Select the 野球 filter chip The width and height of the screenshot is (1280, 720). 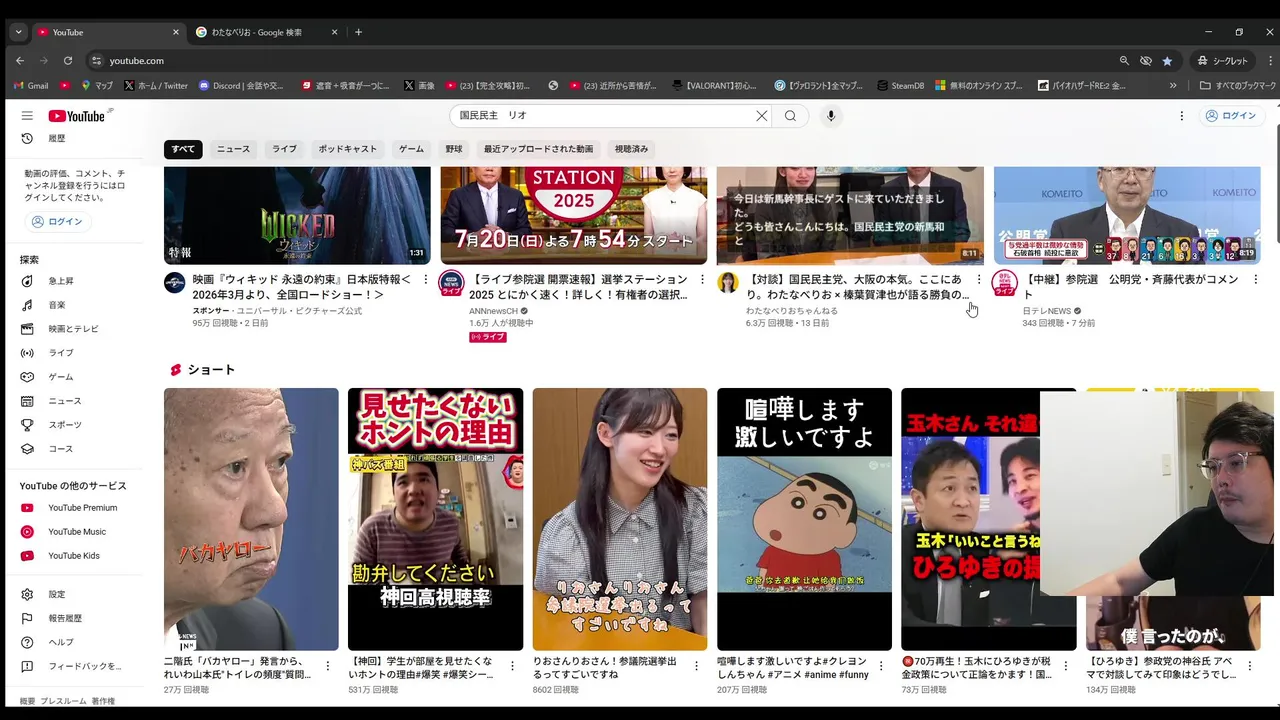coord(454,149)
